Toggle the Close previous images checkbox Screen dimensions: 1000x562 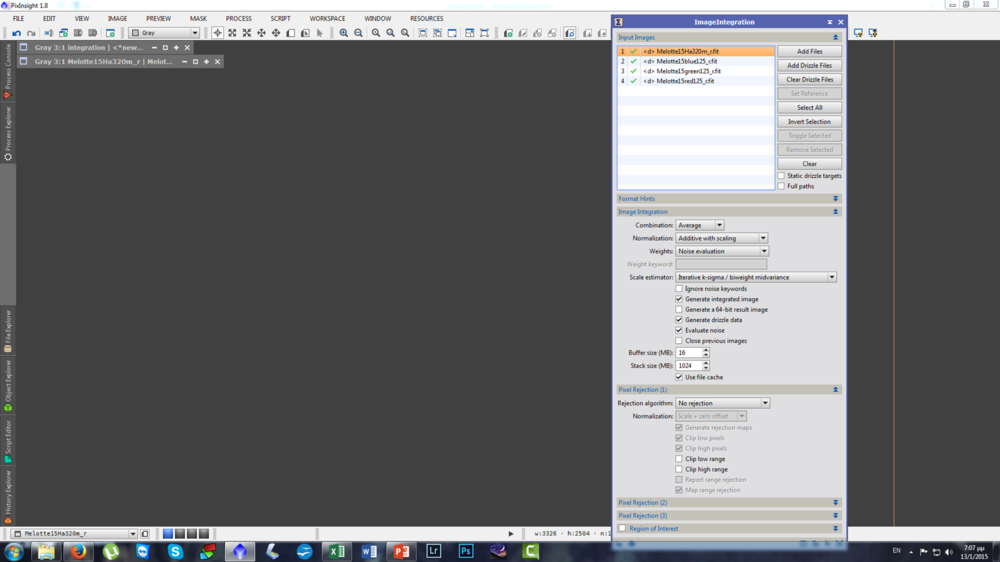[679, 341]
